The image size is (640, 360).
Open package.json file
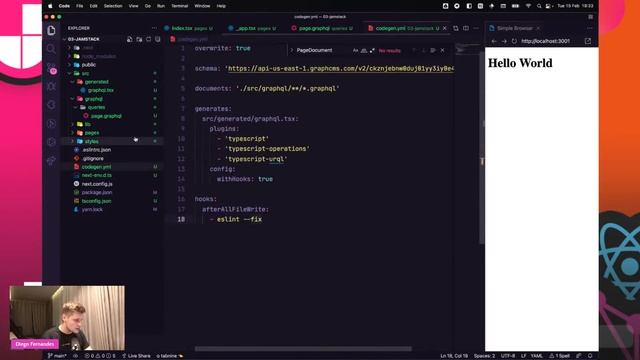tap(97, 192)
